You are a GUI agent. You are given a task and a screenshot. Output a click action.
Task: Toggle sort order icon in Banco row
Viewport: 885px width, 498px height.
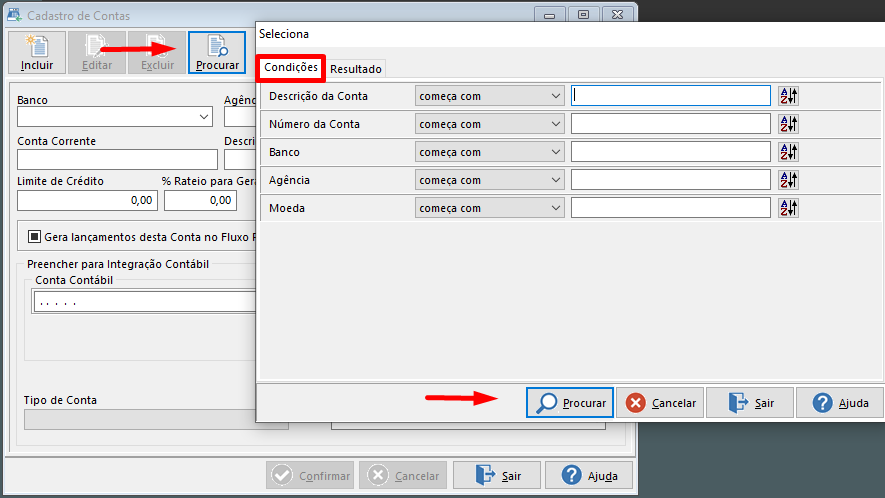[x=788, y=152]
